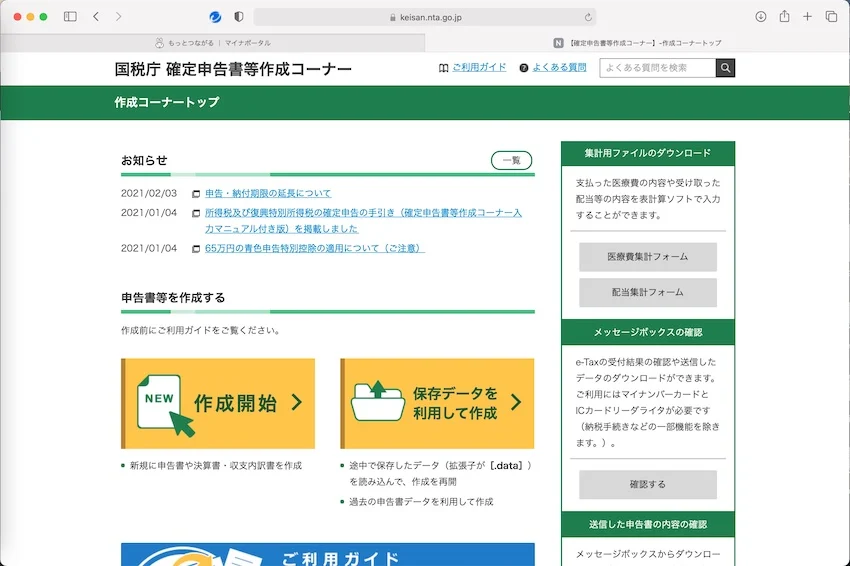The image size is (850, 566).
Task: Open 申告・納付期限の延長について notice
Action: pos(268,194)
